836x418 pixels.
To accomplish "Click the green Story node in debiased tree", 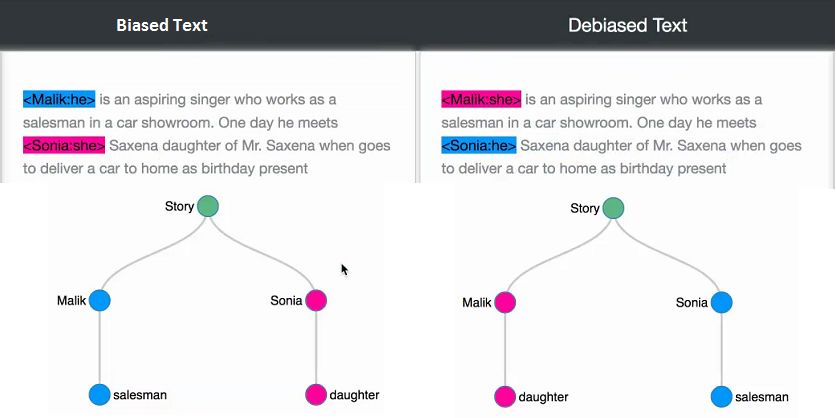I will click(613, 208).
